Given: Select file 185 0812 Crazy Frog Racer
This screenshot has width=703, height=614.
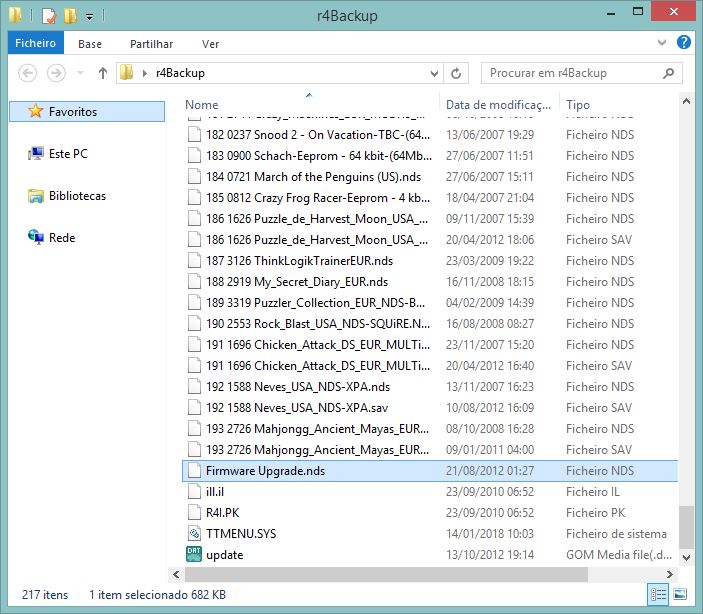Looking at the screenshot, I should tap(430, 198).
